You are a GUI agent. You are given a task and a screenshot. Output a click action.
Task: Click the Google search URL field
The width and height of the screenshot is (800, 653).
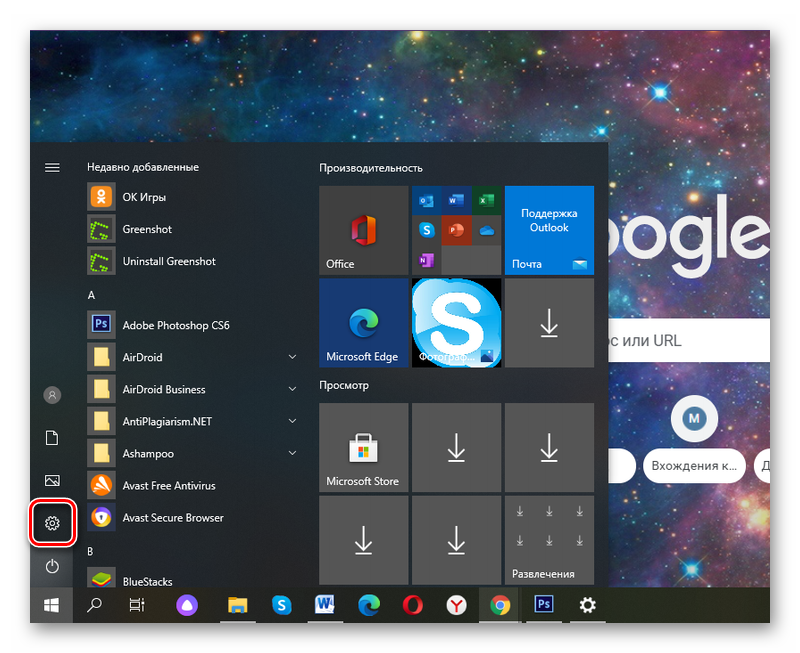point(688,341)
